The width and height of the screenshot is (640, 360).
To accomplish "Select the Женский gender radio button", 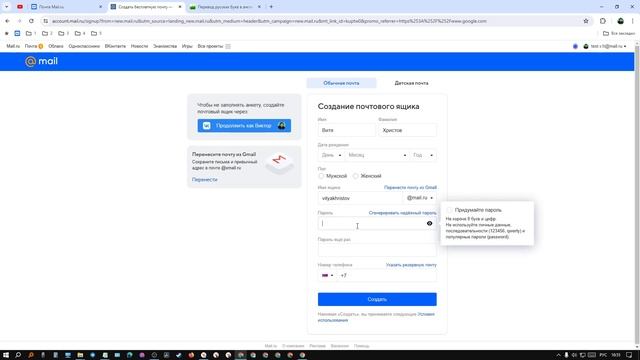I will pyautogui.click(x=356, y=176).
